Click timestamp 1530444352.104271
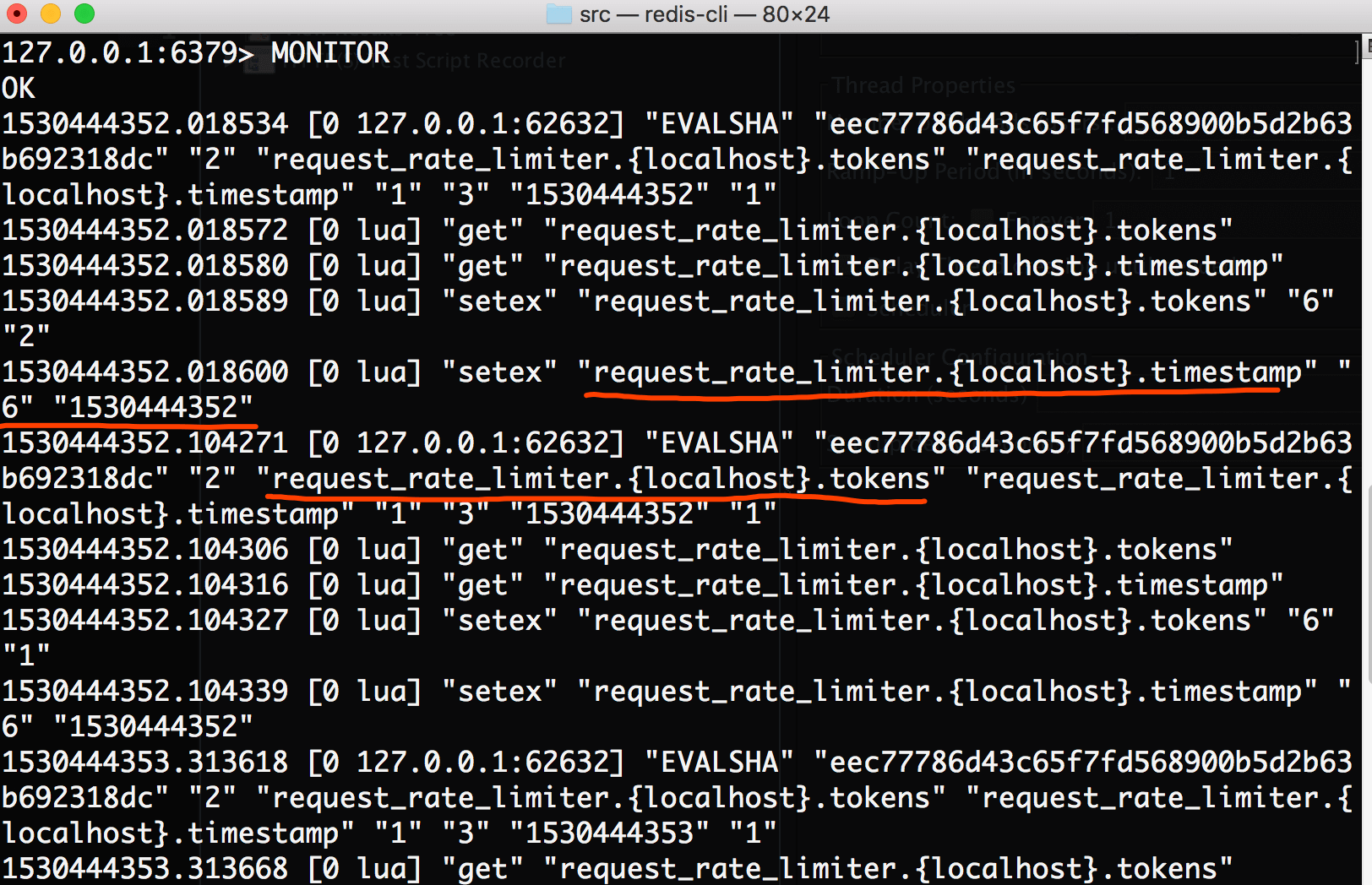This screenshot has height=885, width=1372. tap(145, 443)
